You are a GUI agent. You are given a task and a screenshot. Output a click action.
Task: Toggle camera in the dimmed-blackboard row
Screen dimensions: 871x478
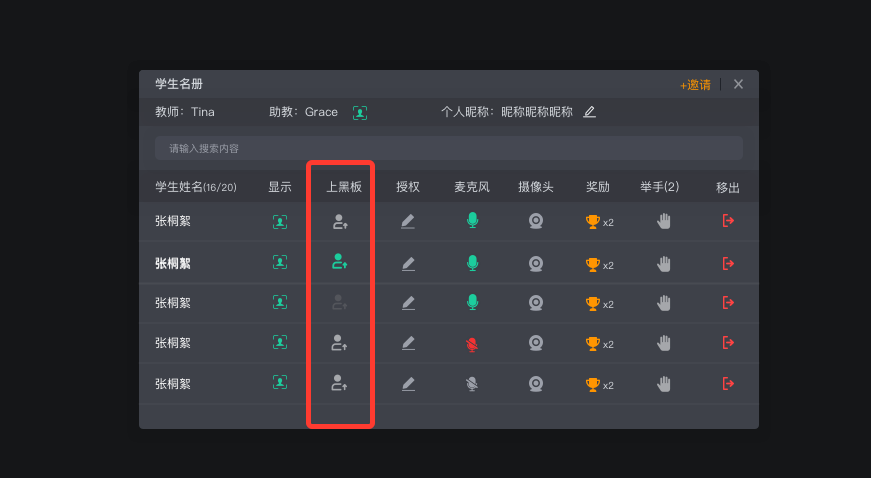535,303
